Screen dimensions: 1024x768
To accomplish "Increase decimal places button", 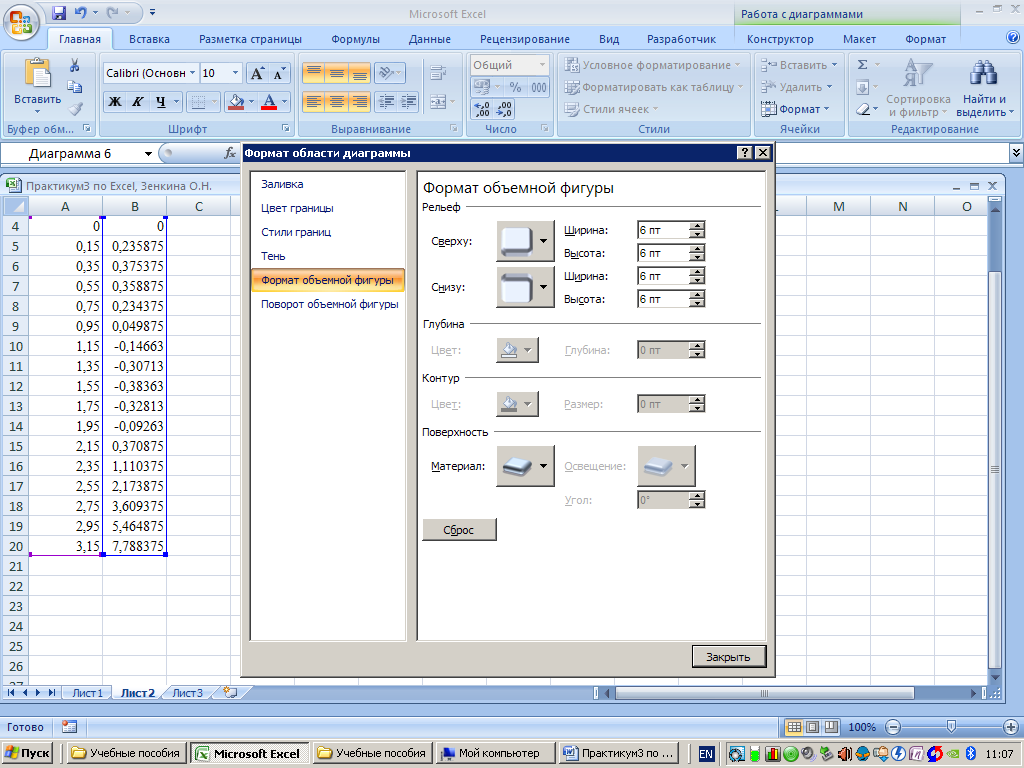I will tap(481, 109).
